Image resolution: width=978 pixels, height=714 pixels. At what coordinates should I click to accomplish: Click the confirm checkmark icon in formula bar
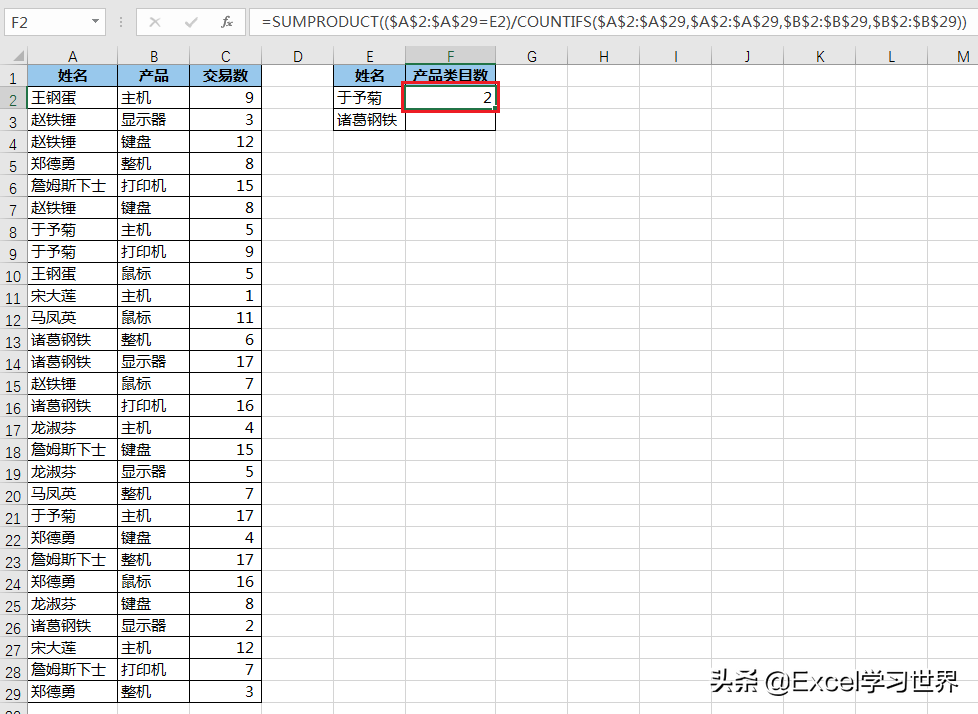click(x=191, y=22)
